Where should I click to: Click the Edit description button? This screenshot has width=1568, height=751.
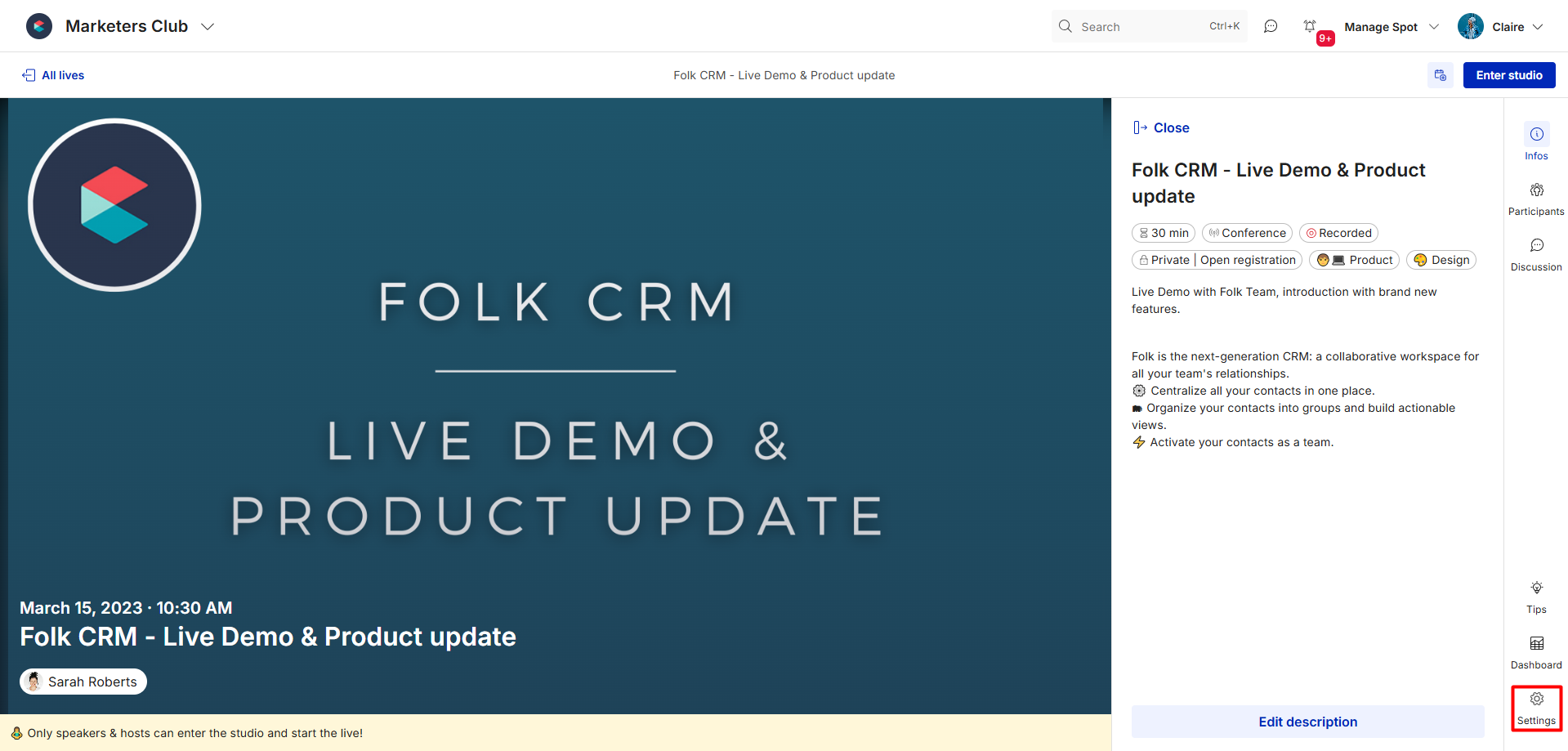pos(1307,722)
